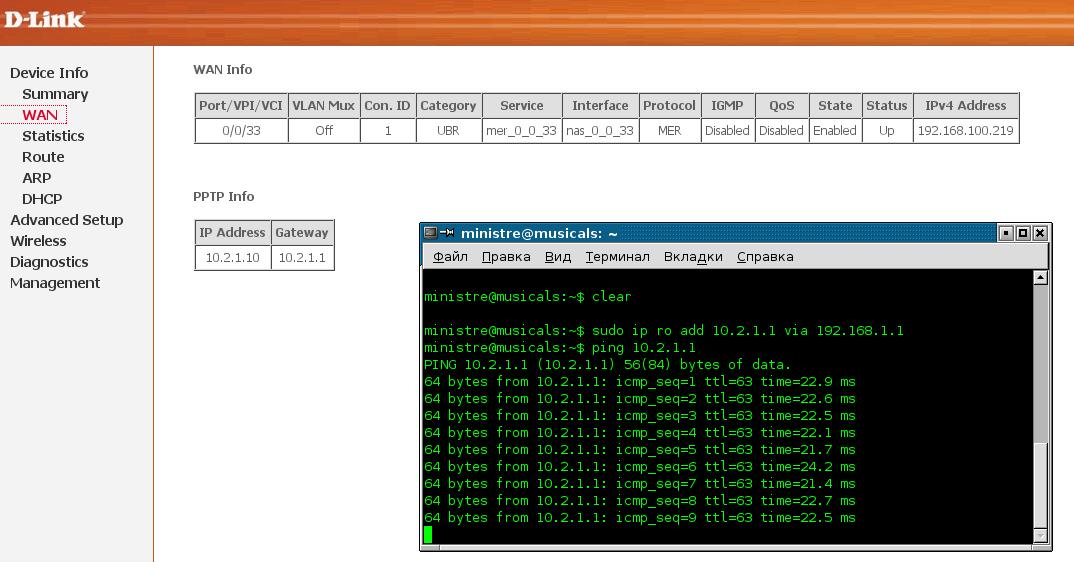Go to the Statistics page
This screenshot has width=1074, height=562.
[53, 136]
